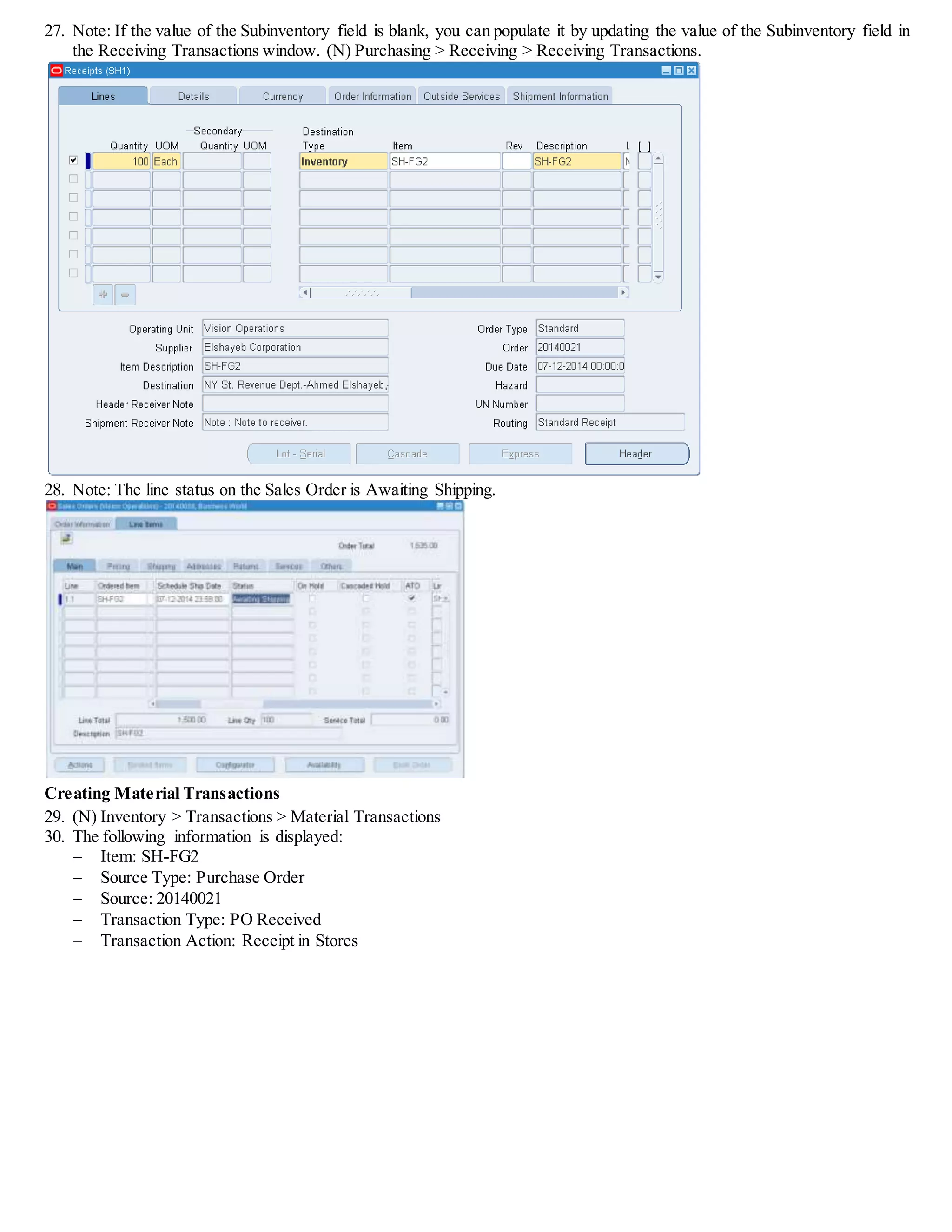Click the down arrow of Receipts vertical scrollbar
Screen dimensions: 952x1232
coord(658,277)
